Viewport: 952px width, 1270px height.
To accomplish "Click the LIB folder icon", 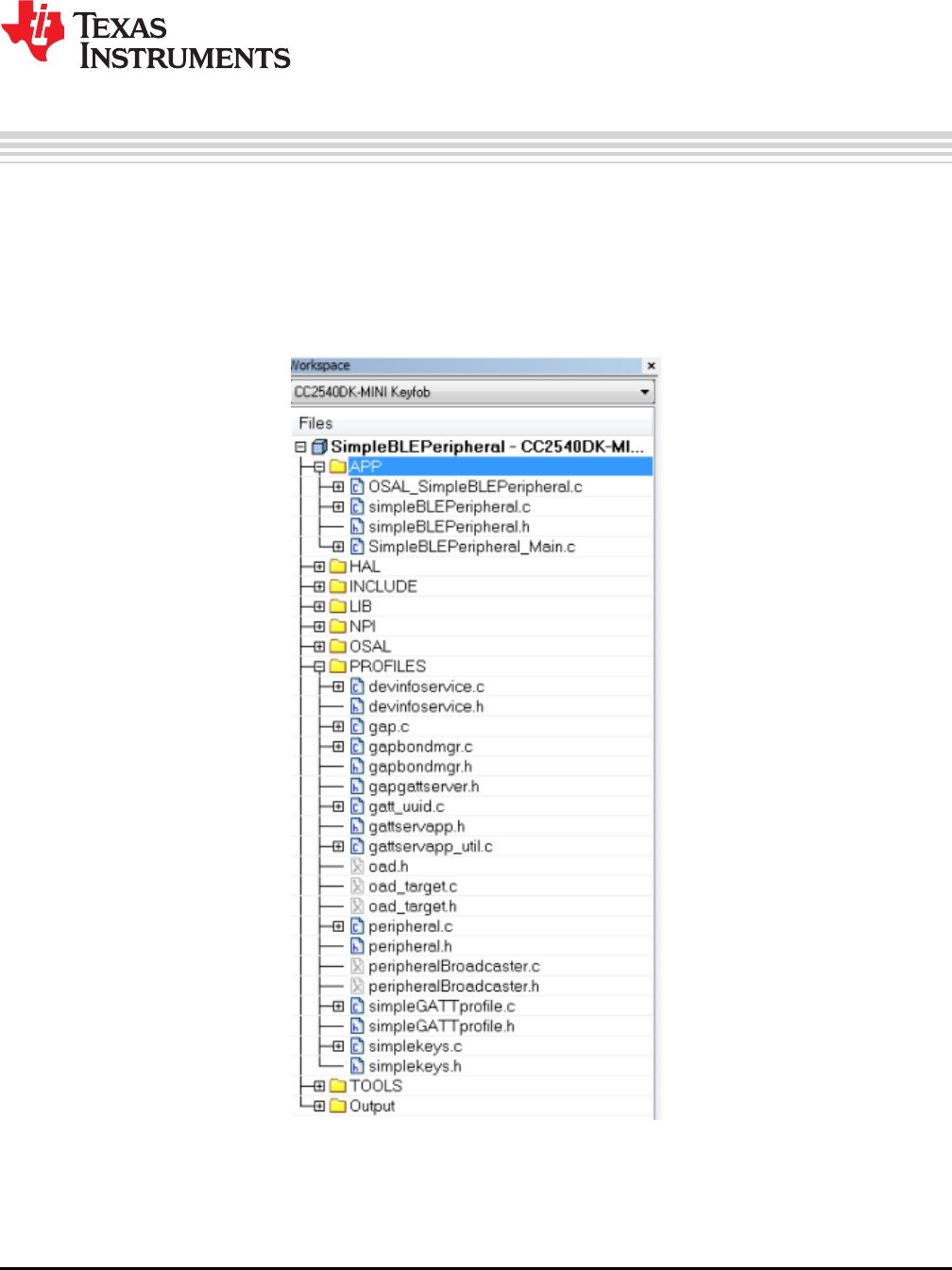I will (x=338, y=606).
